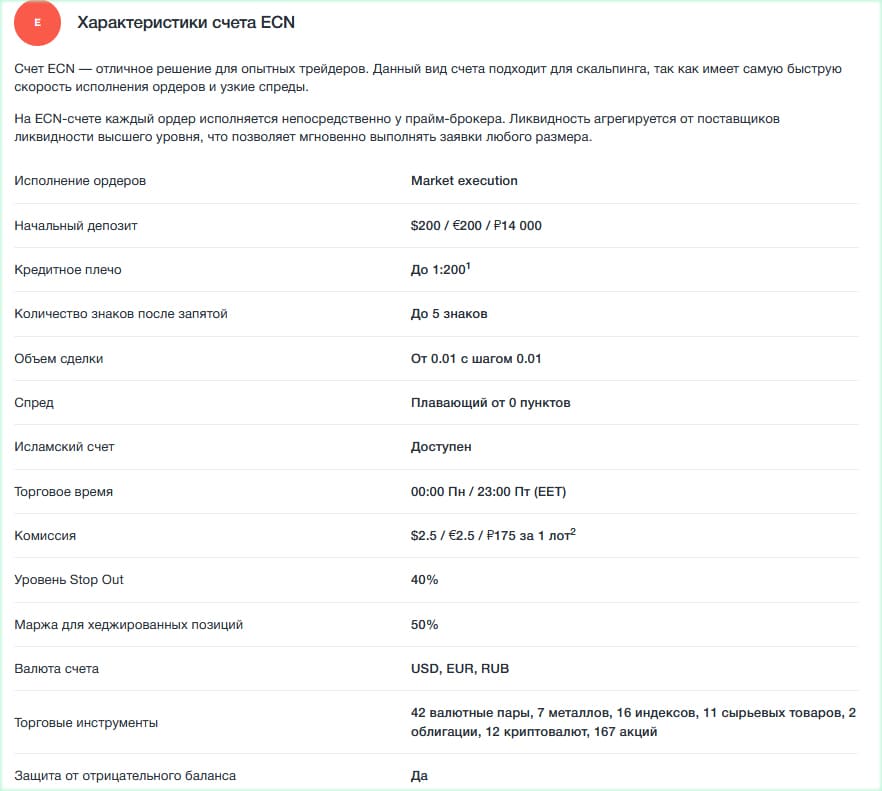This screenshot has height=791, width=882.
Task: Click the "Объем сделки" label
Action: [59, 358]
